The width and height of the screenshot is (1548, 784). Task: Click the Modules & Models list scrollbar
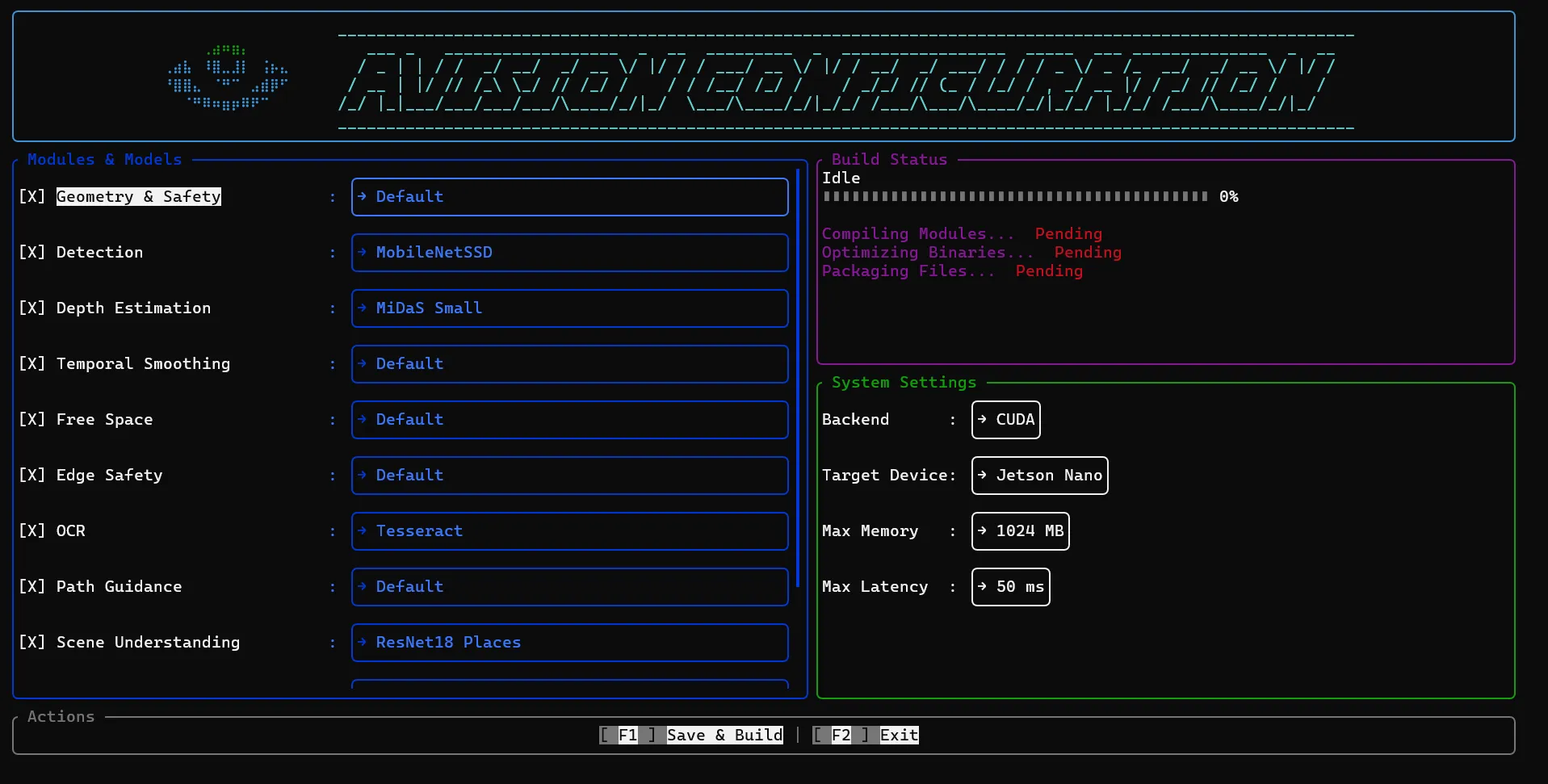(798, 377)
